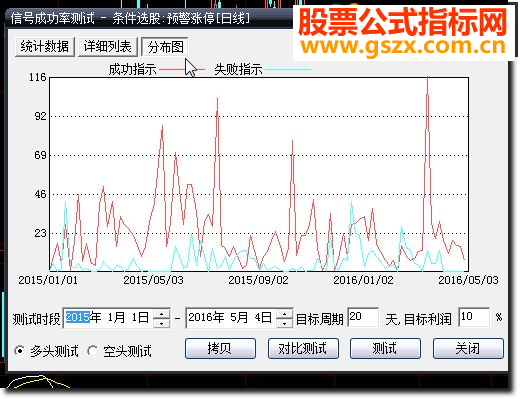Click the 拷贝 button
The image size is (520, 399).
[x=220, y=349]
